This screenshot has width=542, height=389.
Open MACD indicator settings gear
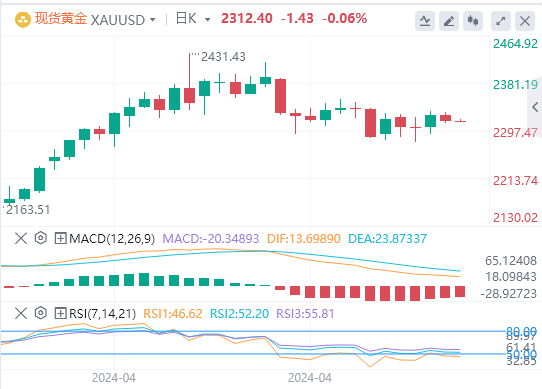coord(41,238)
